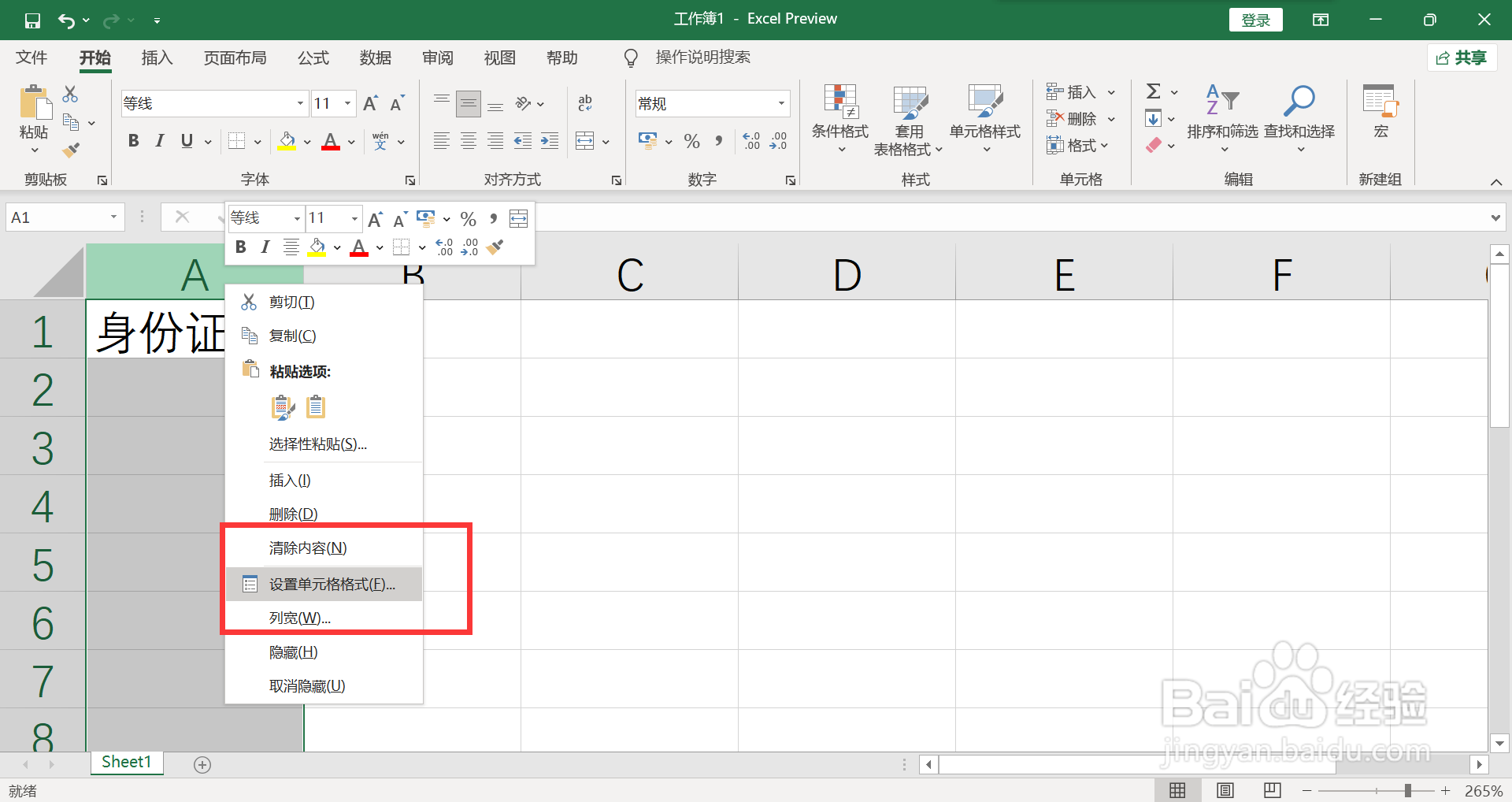Click the ribbon Format Painter brush icon
Viewport: 1512px width, 802px height.
point(71,149)
